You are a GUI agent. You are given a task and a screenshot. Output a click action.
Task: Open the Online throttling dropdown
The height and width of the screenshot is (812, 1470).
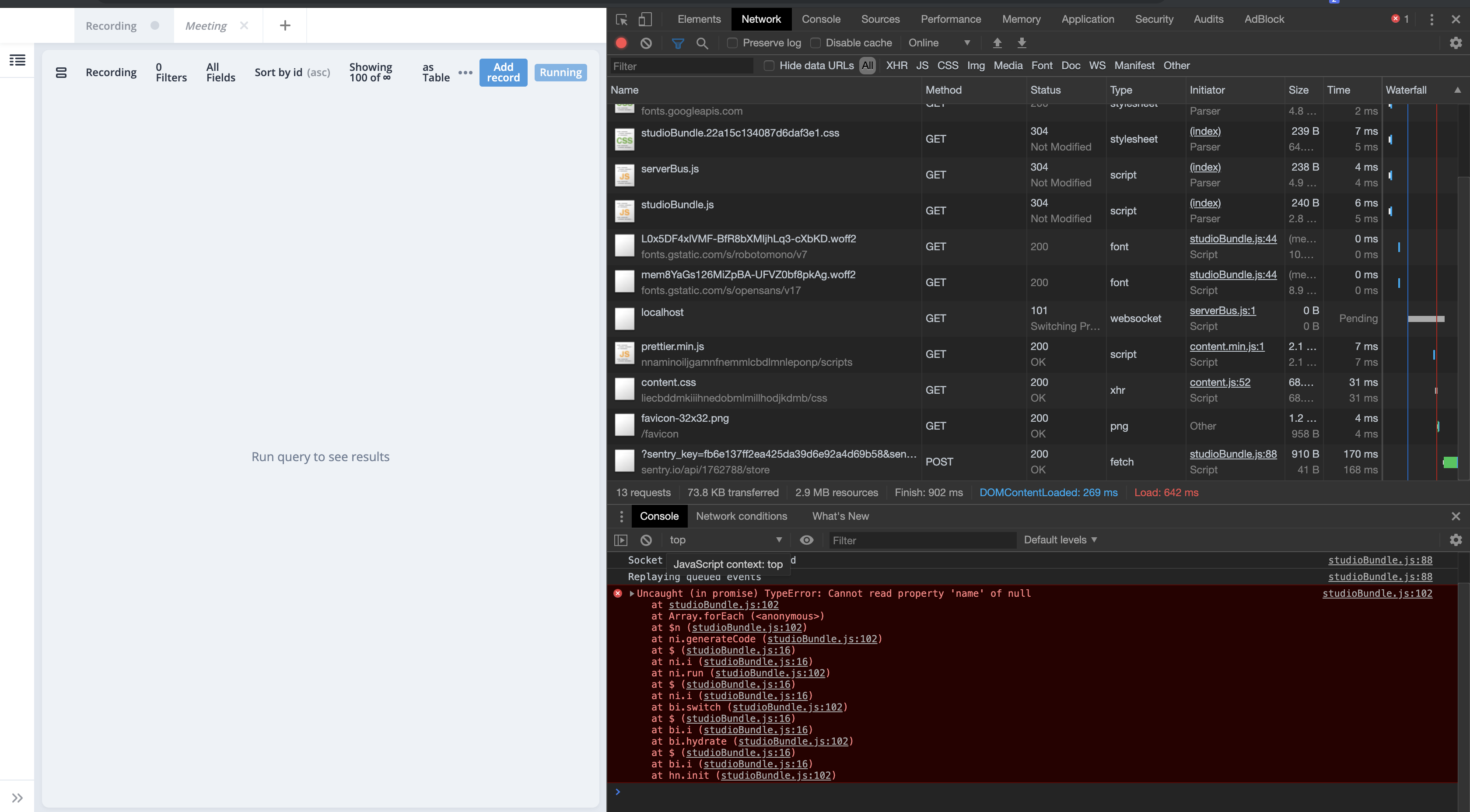[939, 43]
